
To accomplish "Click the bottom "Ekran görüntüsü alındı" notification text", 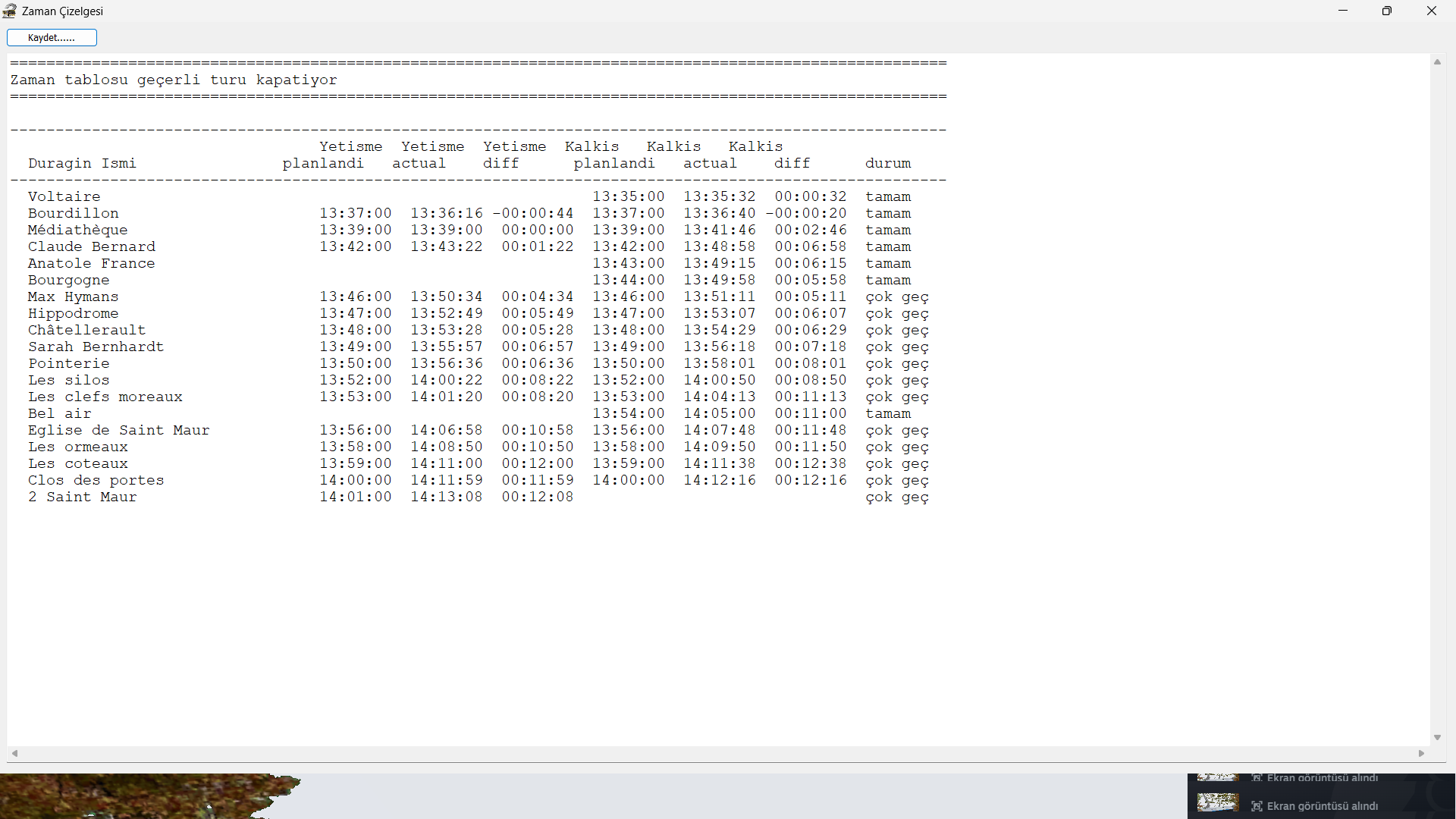I will coord(1323,806).
